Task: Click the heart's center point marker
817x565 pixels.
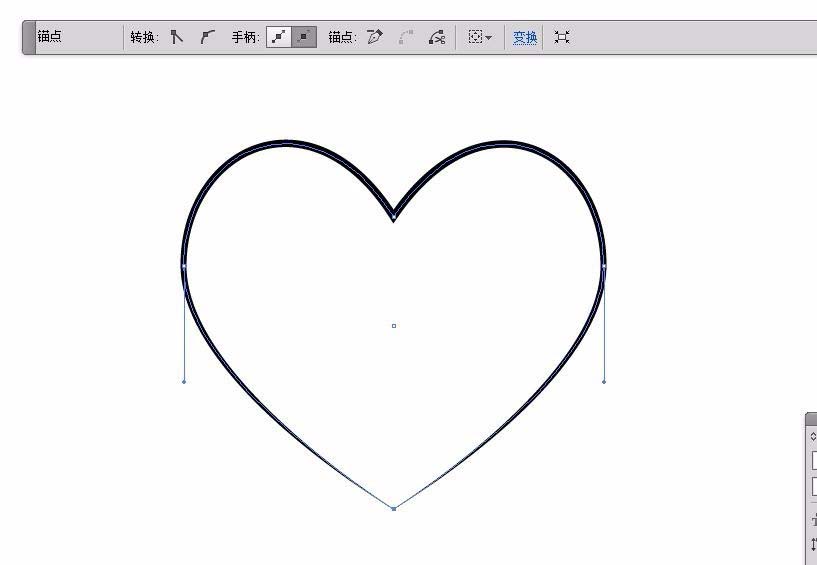Action: pyautogui.click(x=394, y=326)
